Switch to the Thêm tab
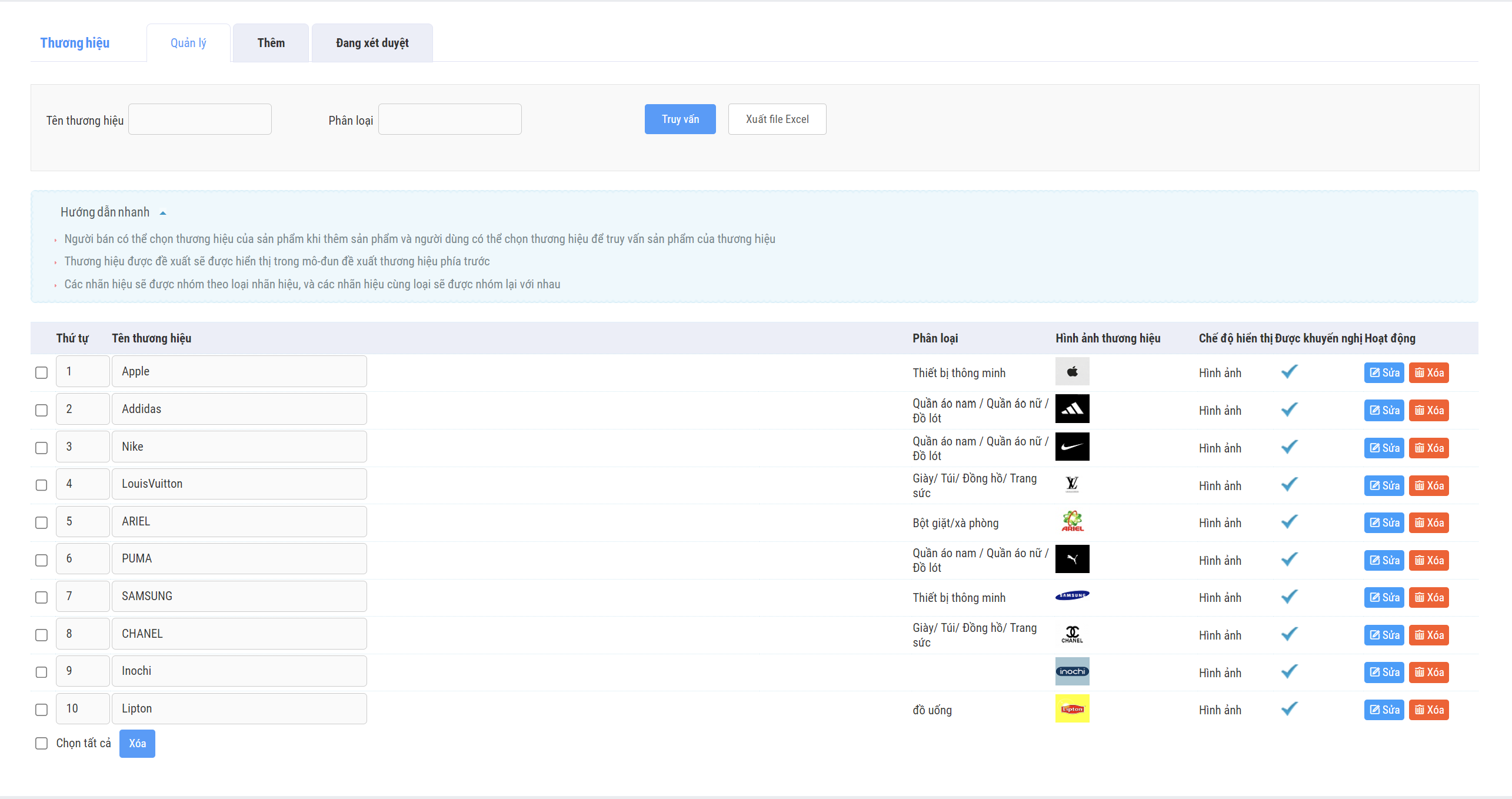Viewport: 1512px width, 799px height. pos(271,43)
